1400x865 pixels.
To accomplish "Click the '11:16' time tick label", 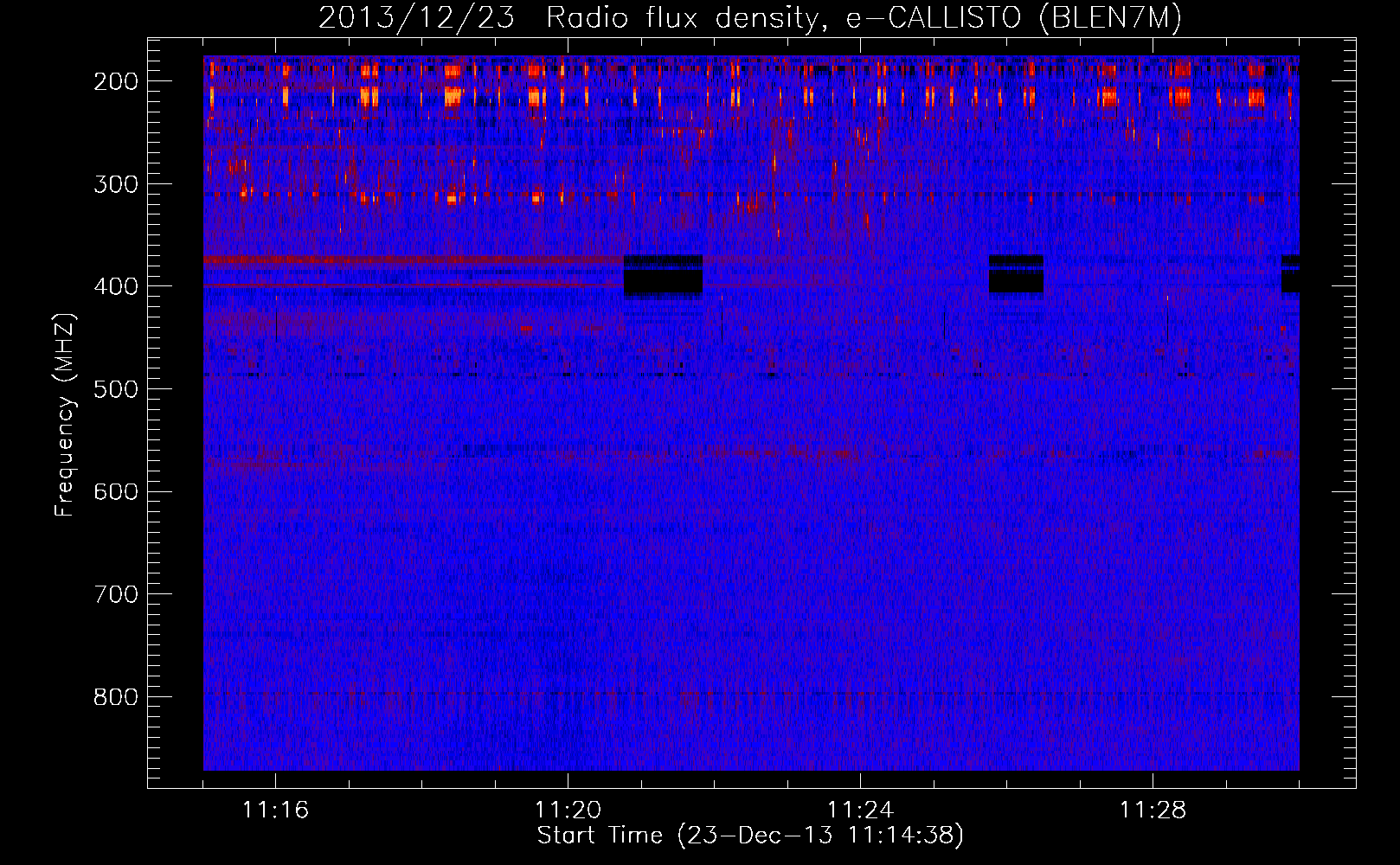I will [275, 811].
